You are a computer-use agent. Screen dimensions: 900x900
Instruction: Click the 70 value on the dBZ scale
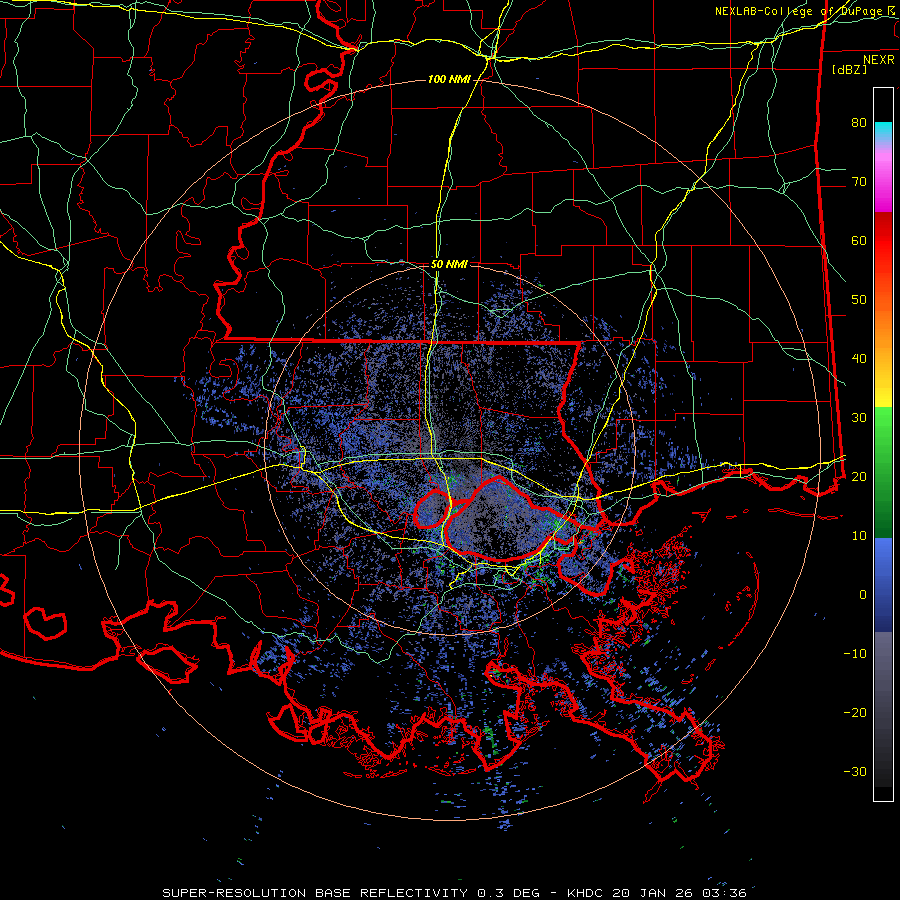coord(859,182)
